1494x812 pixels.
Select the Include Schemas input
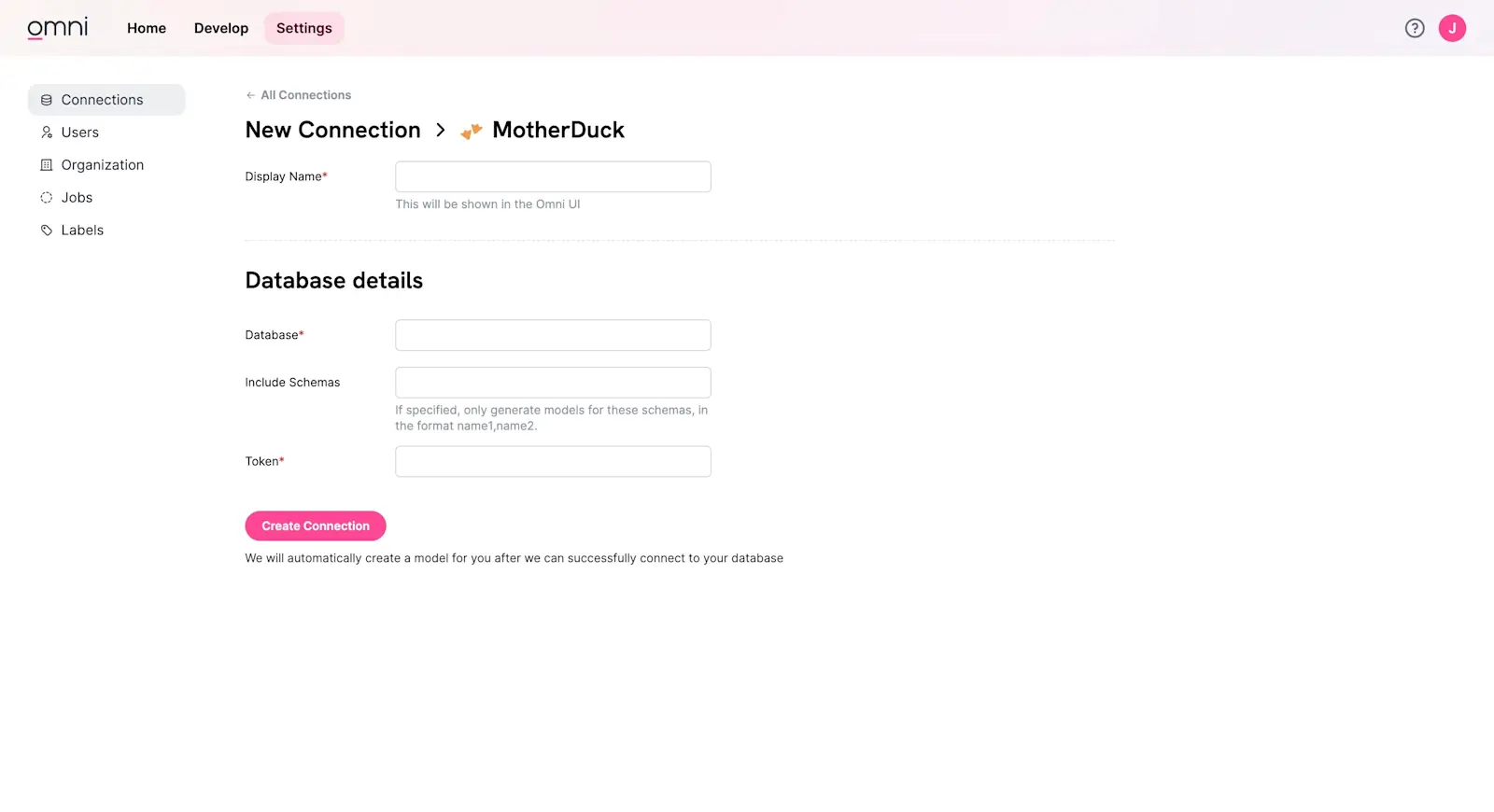coord(552,382)
